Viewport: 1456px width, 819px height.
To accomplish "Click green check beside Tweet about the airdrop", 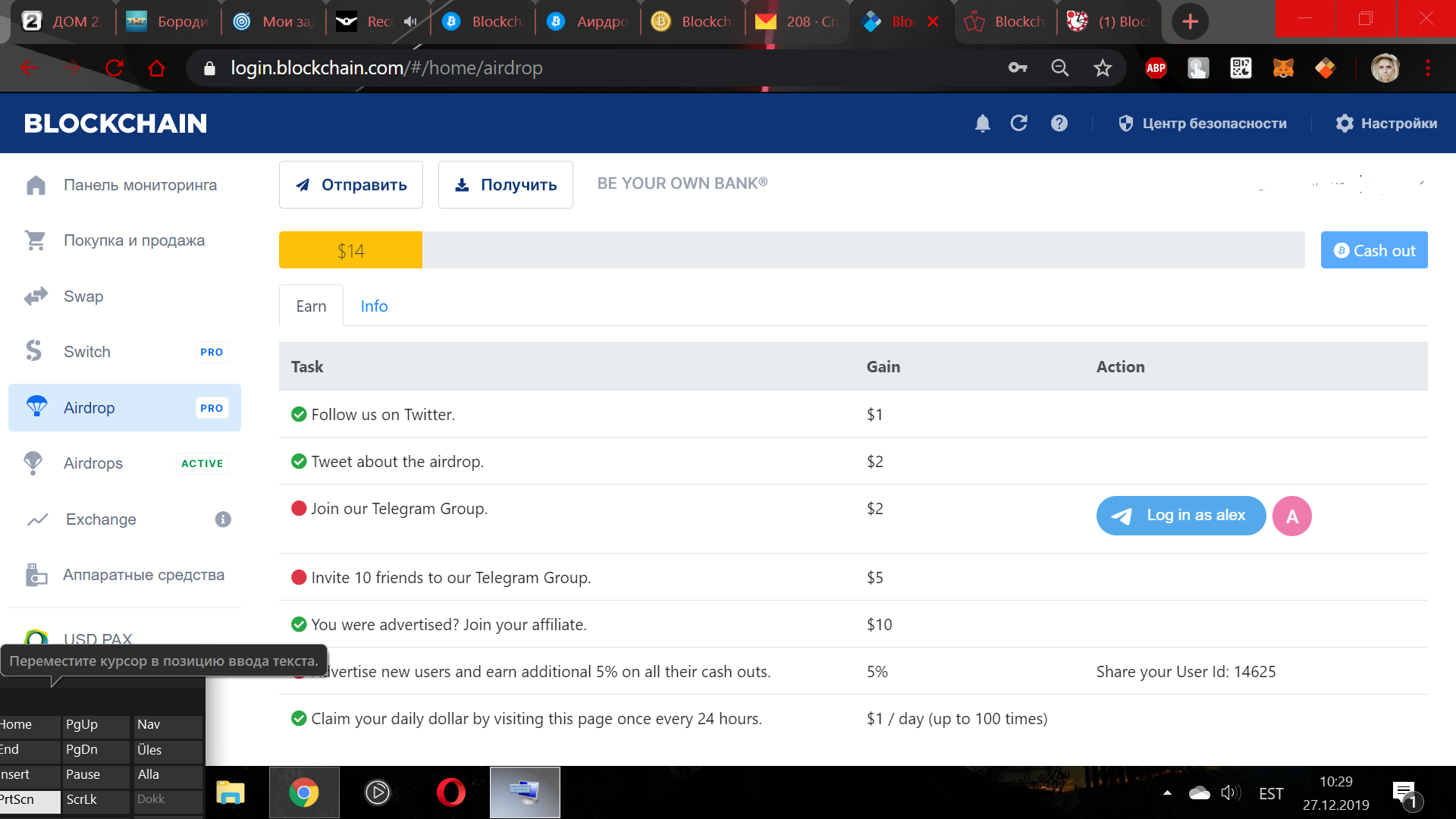I will (x=299, y=461).
